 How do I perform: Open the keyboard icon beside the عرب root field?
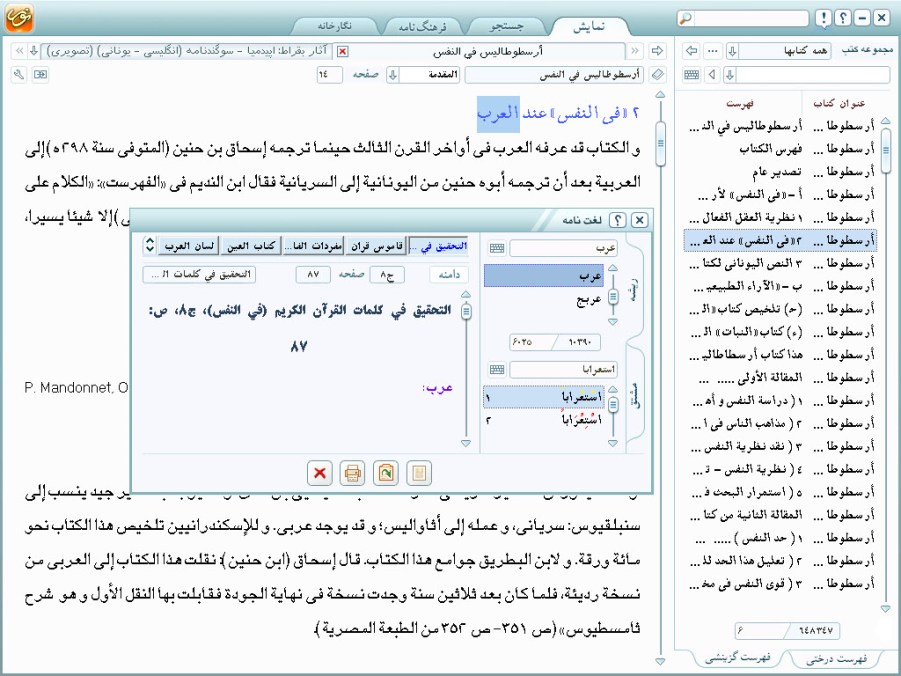(497, 248)
